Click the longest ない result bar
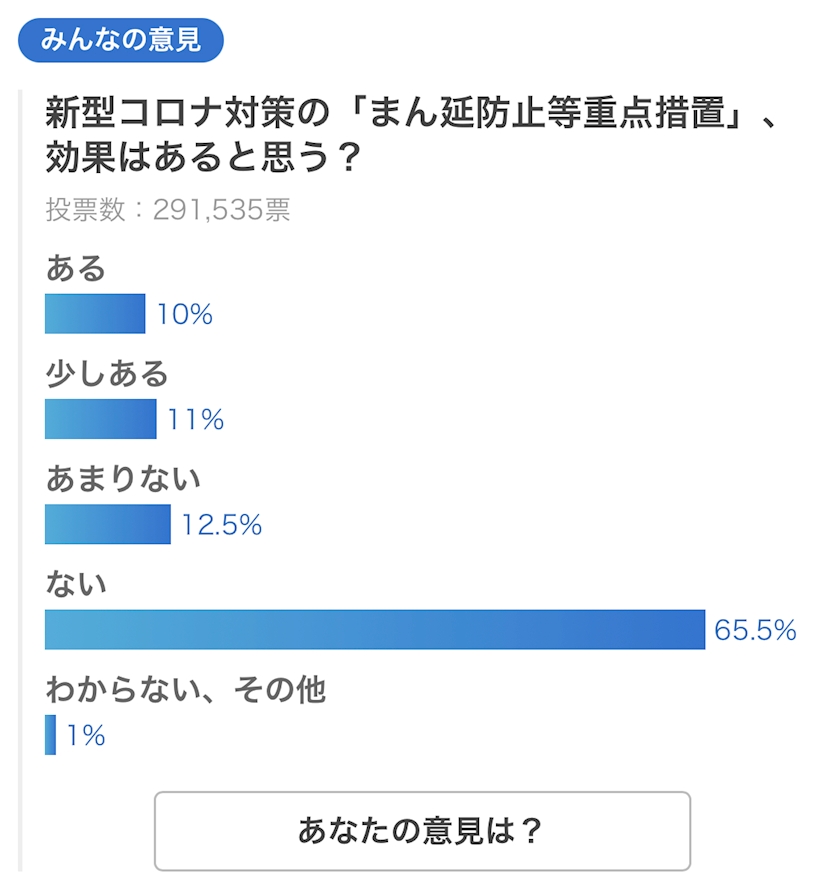Viewport: 840px width, 888px height. point(375,630)
